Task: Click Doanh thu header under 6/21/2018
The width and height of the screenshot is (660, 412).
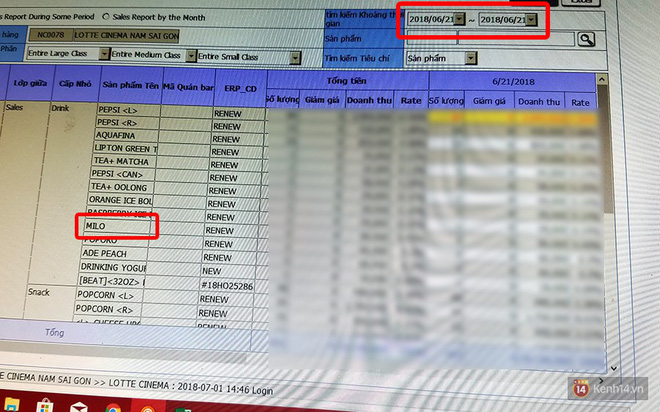Action: pos(539,102)
